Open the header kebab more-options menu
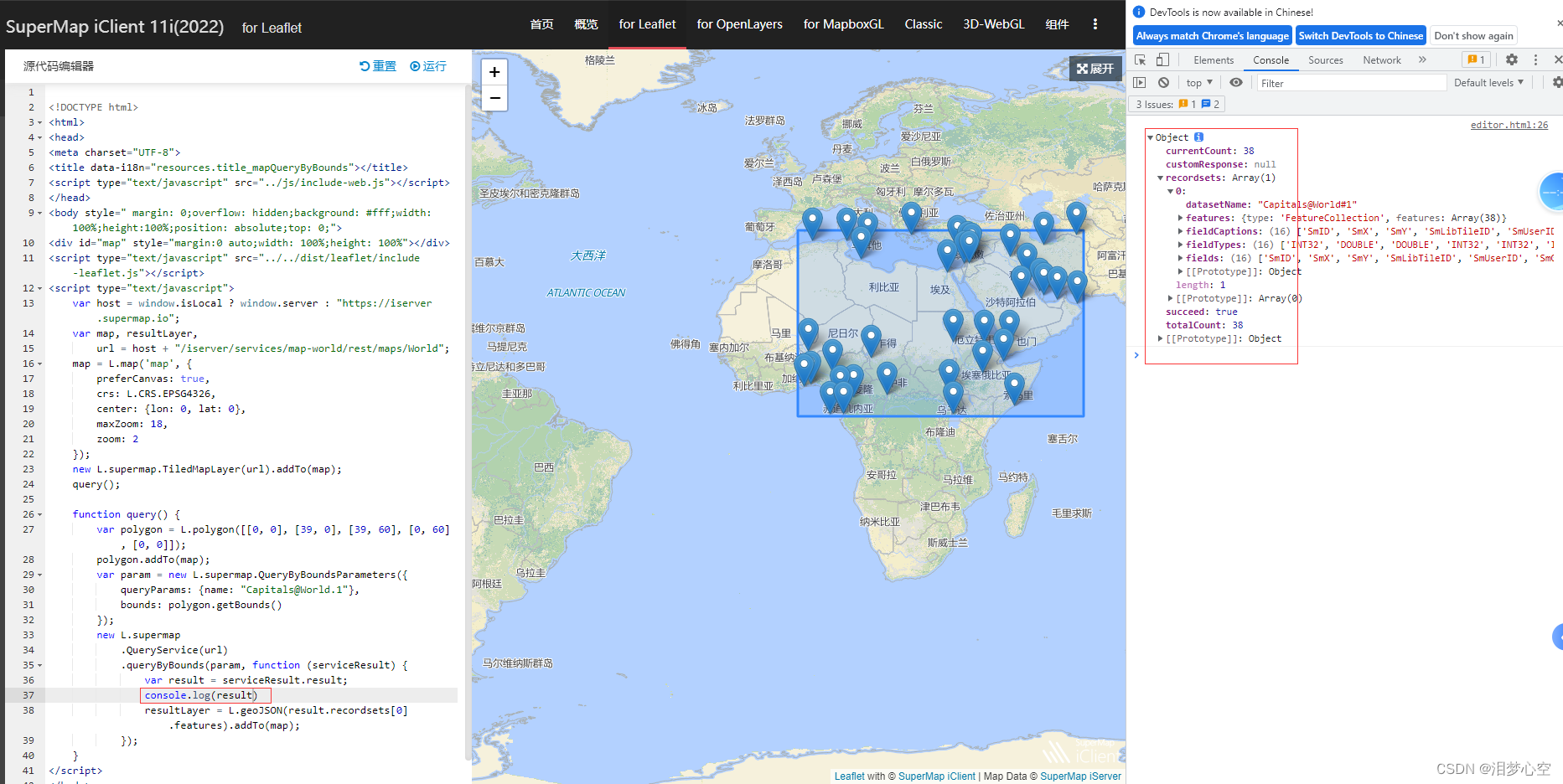 (1095, 24)
